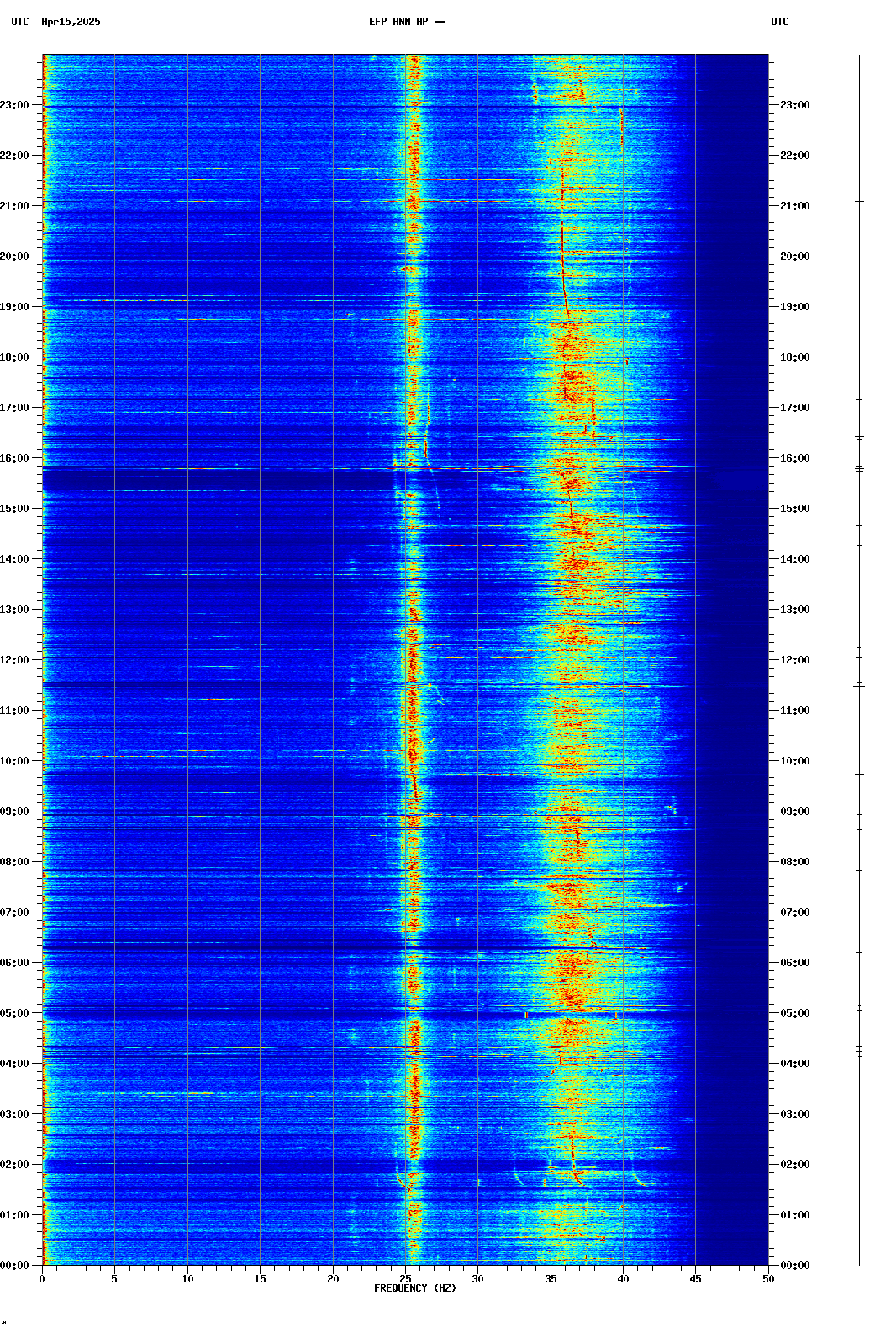Viewport: 896px width, 1332px height.
Task: Click the Apr15,2025 date label
Action: pos(71,22)
